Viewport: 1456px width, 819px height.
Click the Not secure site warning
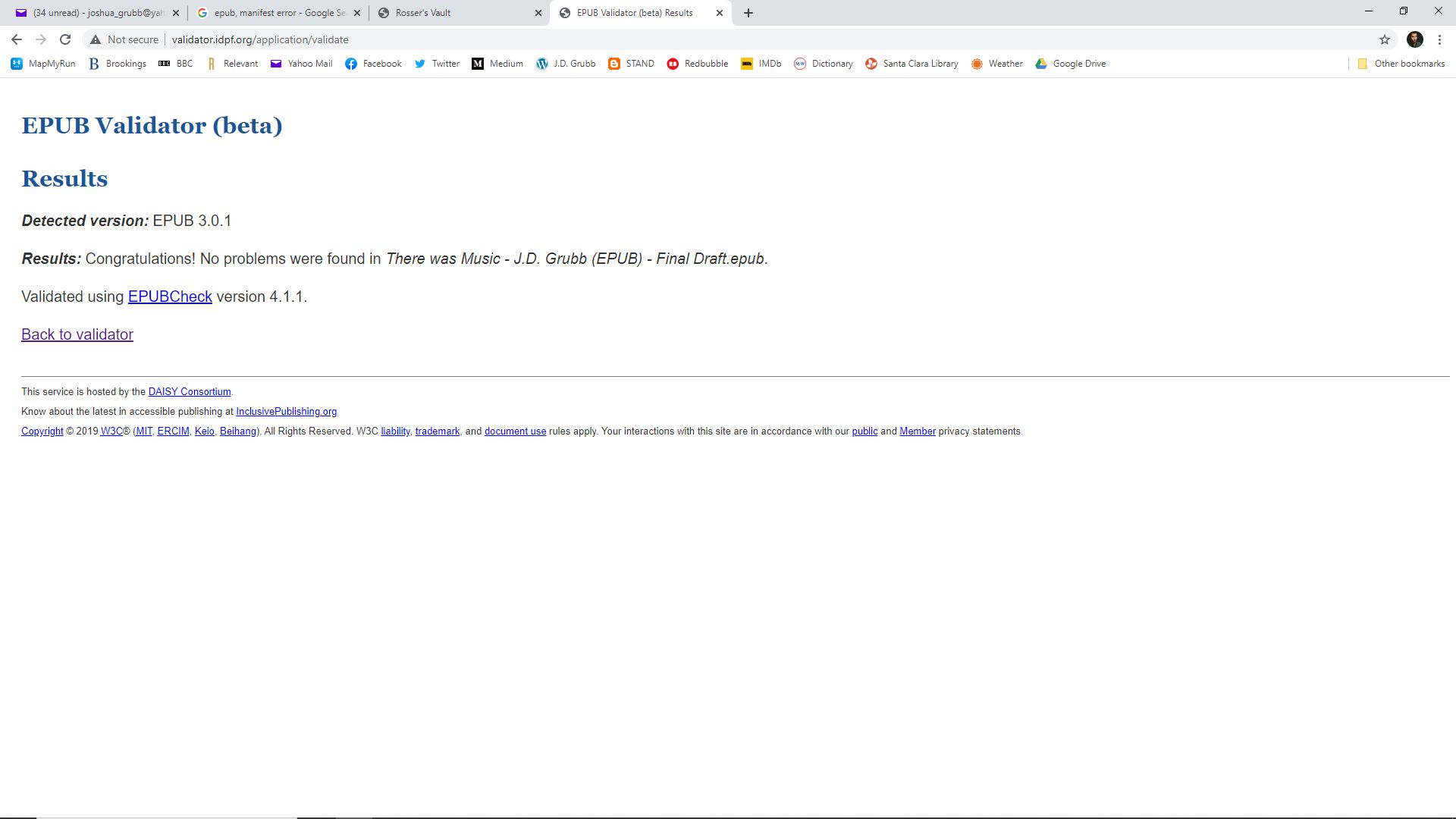pos(124,39)
